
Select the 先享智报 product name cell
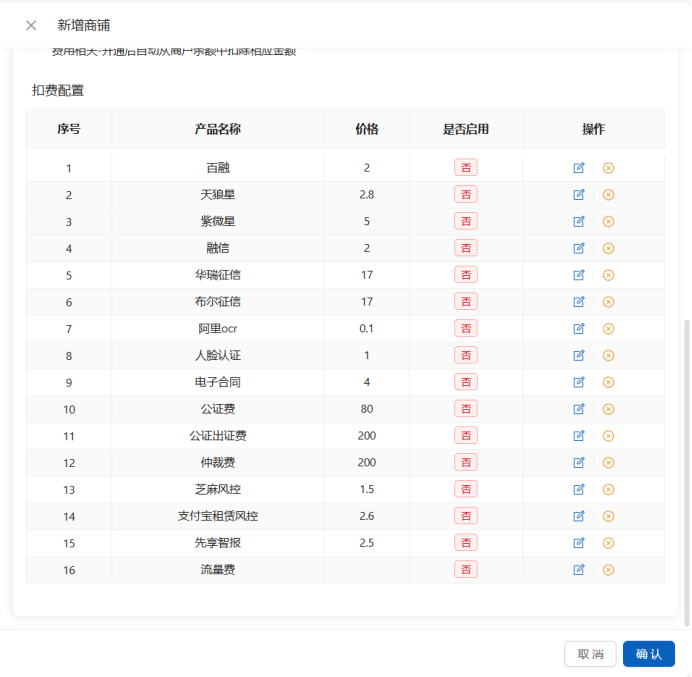(218, 543)
